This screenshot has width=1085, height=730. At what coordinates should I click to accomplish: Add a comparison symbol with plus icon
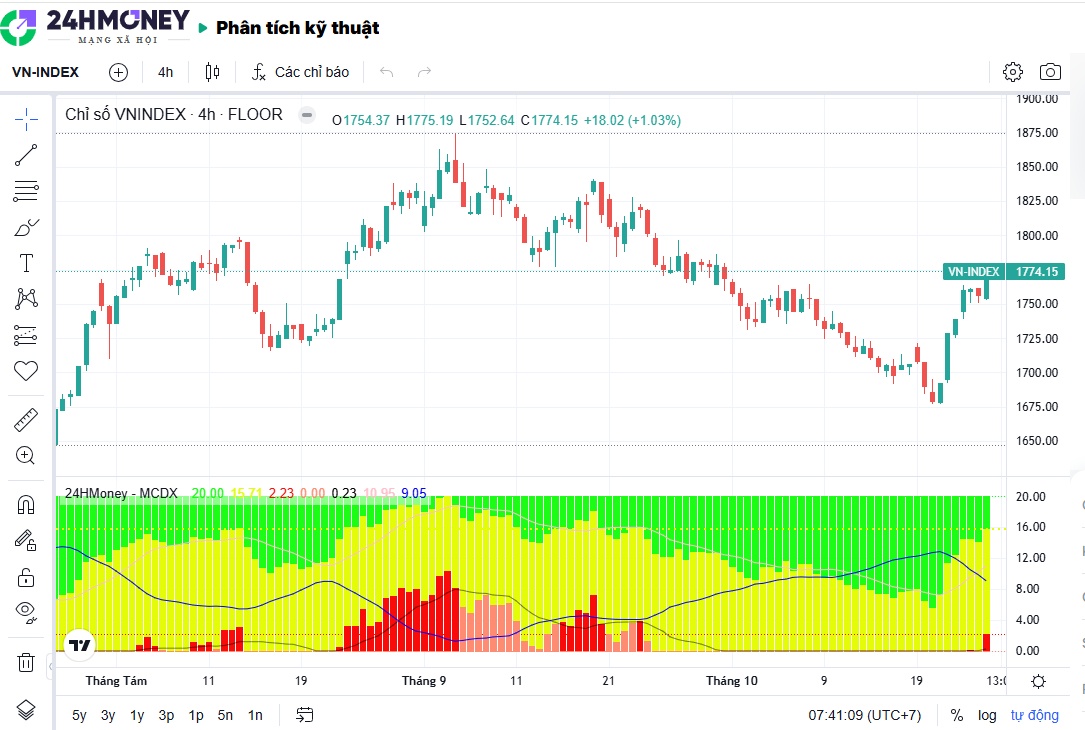(118, 72)
